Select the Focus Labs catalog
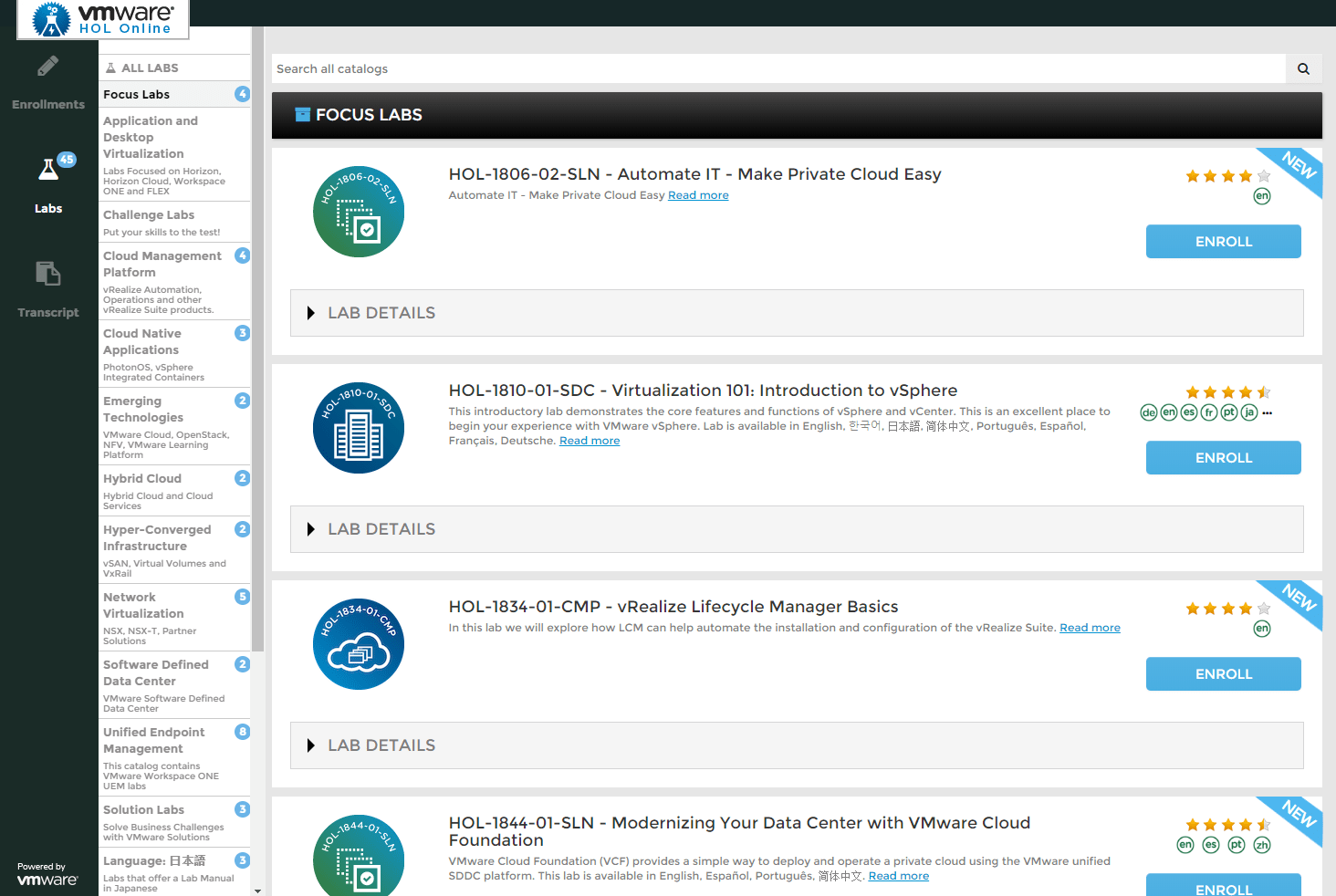 click(x=174, y=94)
